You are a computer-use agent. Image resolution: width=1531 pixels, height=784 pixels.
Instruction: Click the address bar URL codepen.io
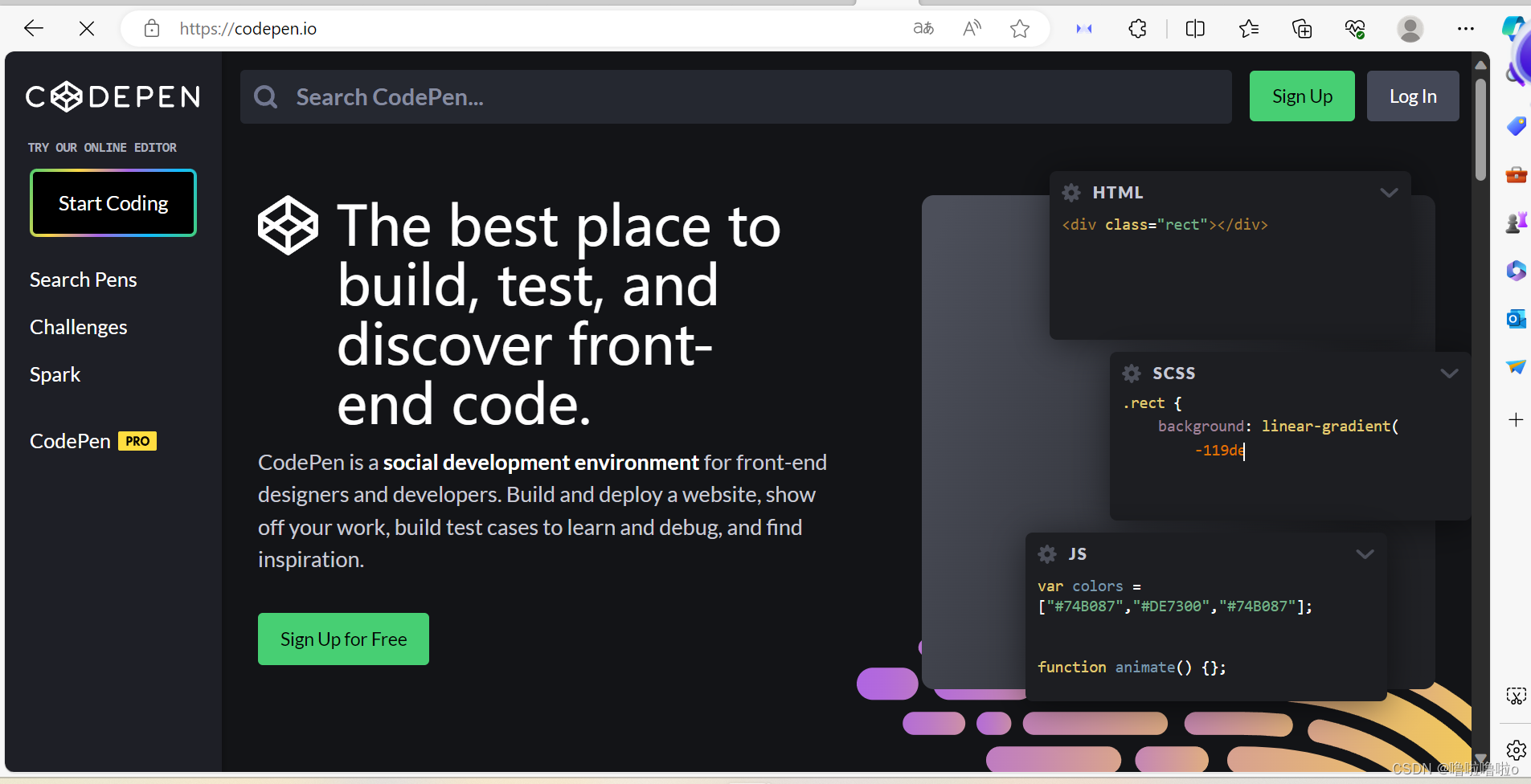click(x=248, y=29)
